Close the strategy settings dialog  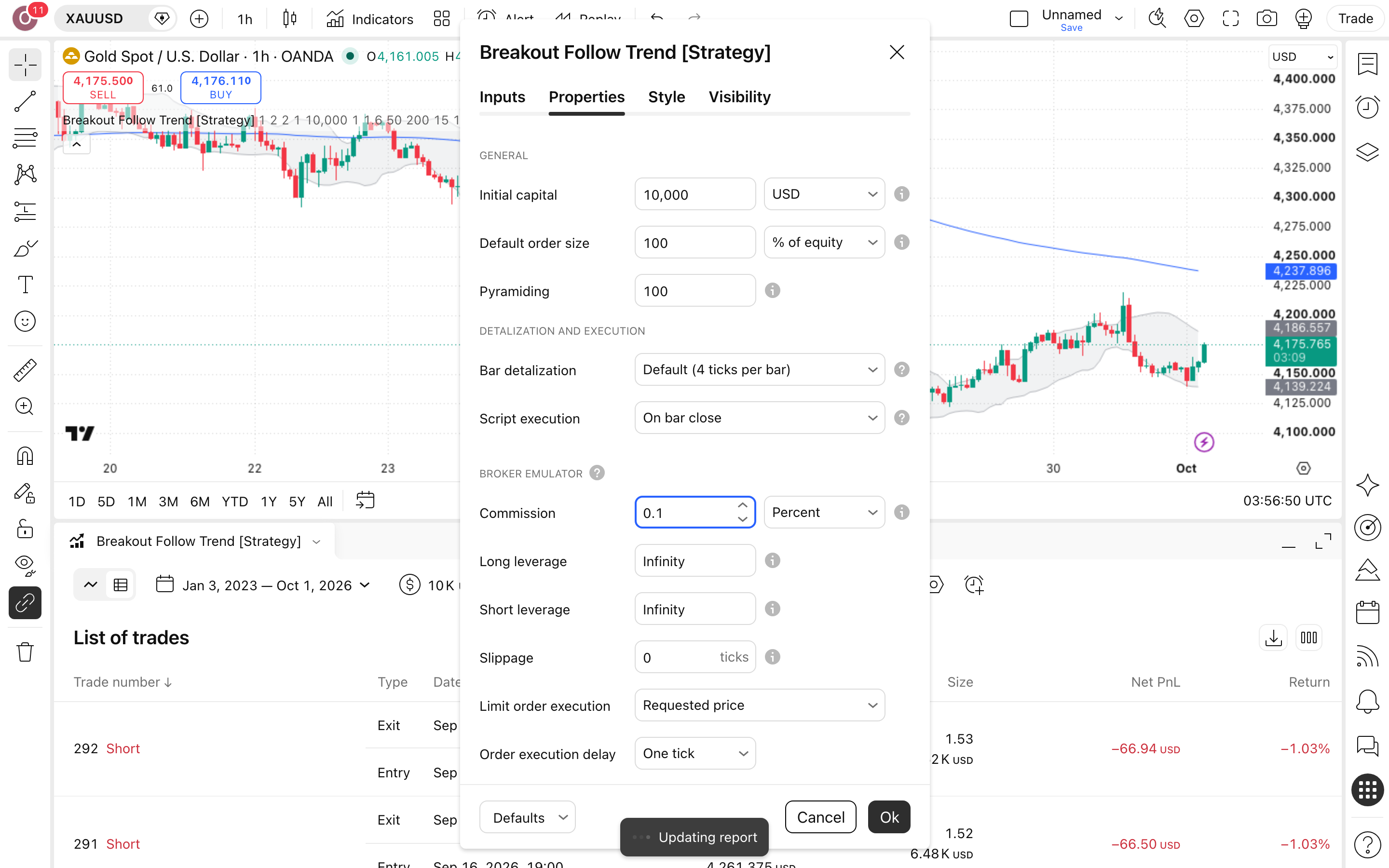[x=897, y=52]
